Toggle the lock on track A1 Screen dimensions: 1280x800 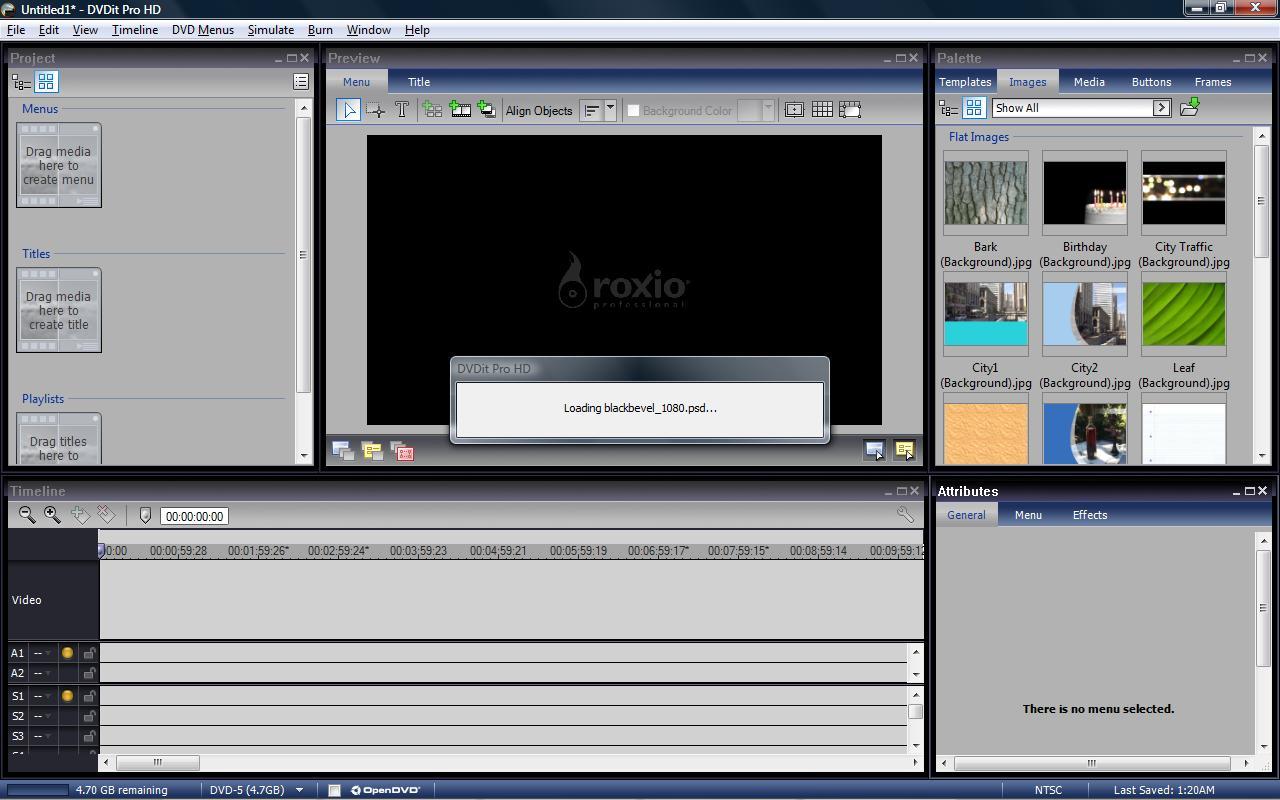tap(89, 653)
